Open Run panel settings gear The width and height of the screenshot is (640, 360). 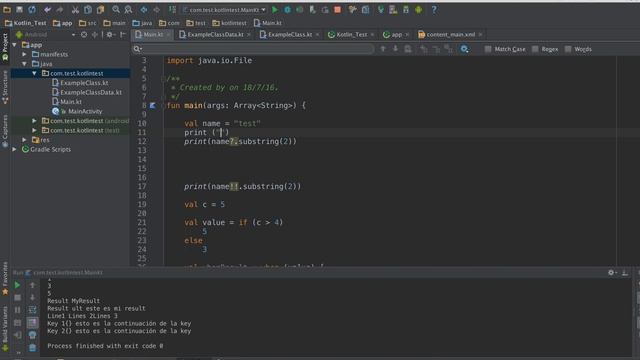(611, 272)
